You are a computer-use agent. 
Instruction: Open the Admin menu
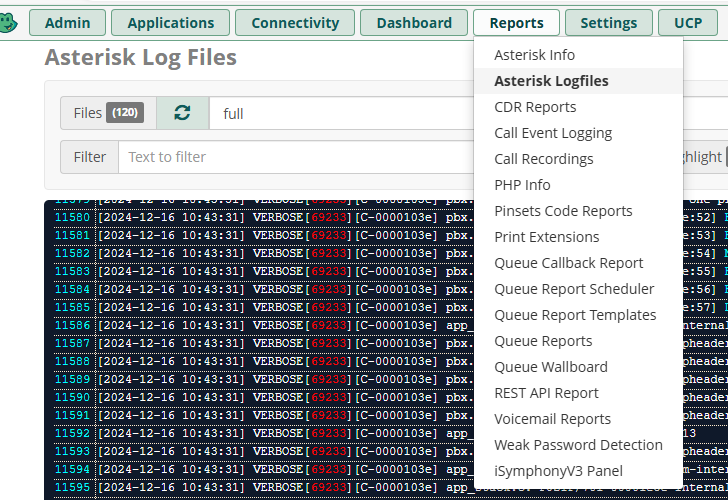coord(67,23)
